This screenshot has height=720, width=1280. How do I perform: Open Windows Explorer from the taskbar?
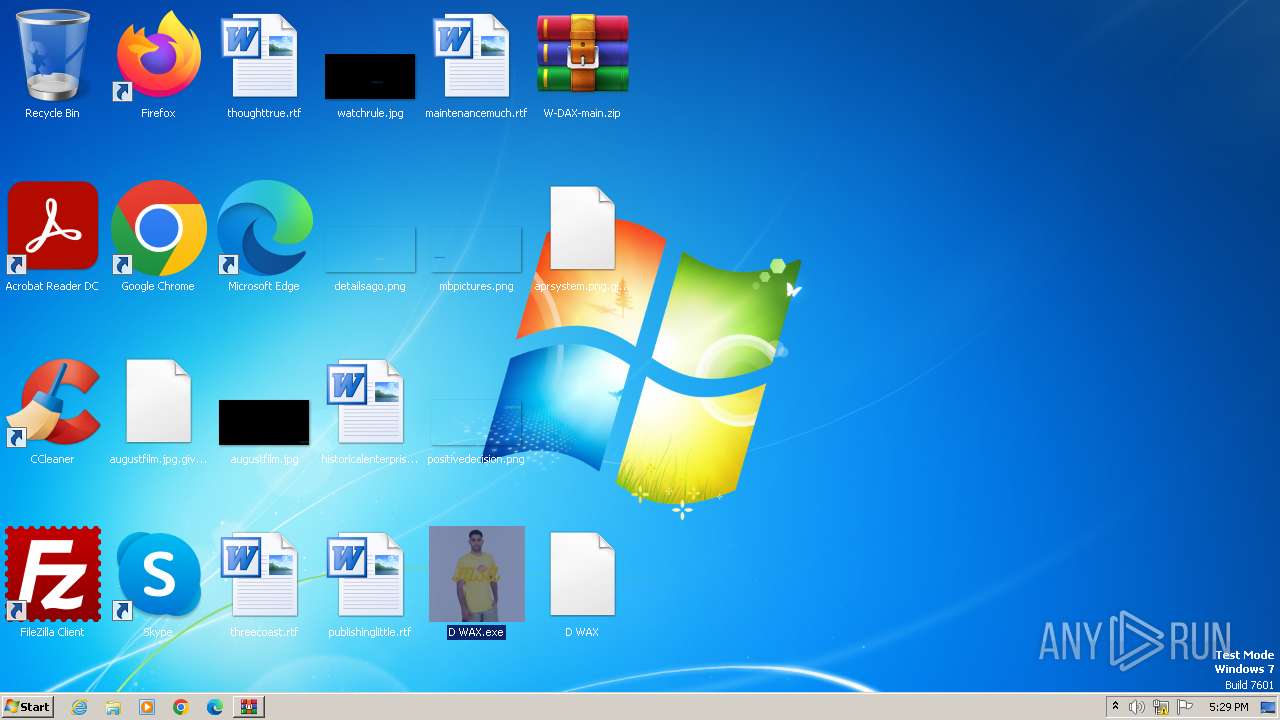(x=113, y=707)
